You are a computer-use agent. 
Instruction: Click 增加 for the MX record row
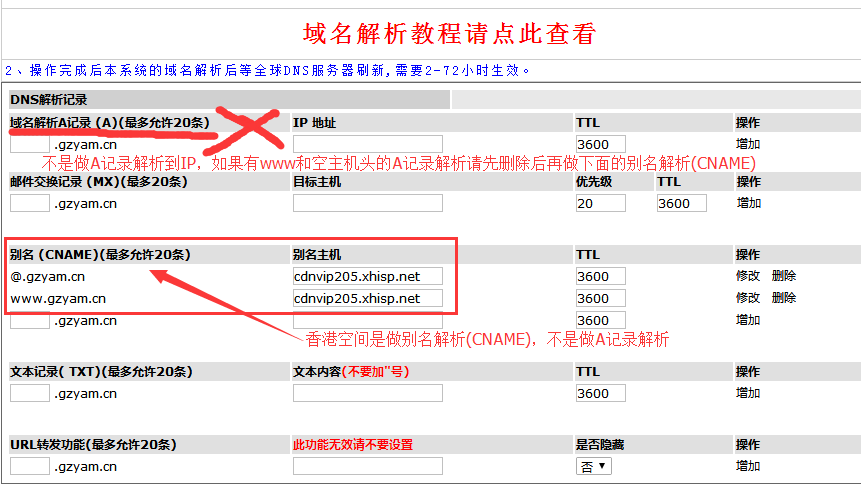[748, 203]
